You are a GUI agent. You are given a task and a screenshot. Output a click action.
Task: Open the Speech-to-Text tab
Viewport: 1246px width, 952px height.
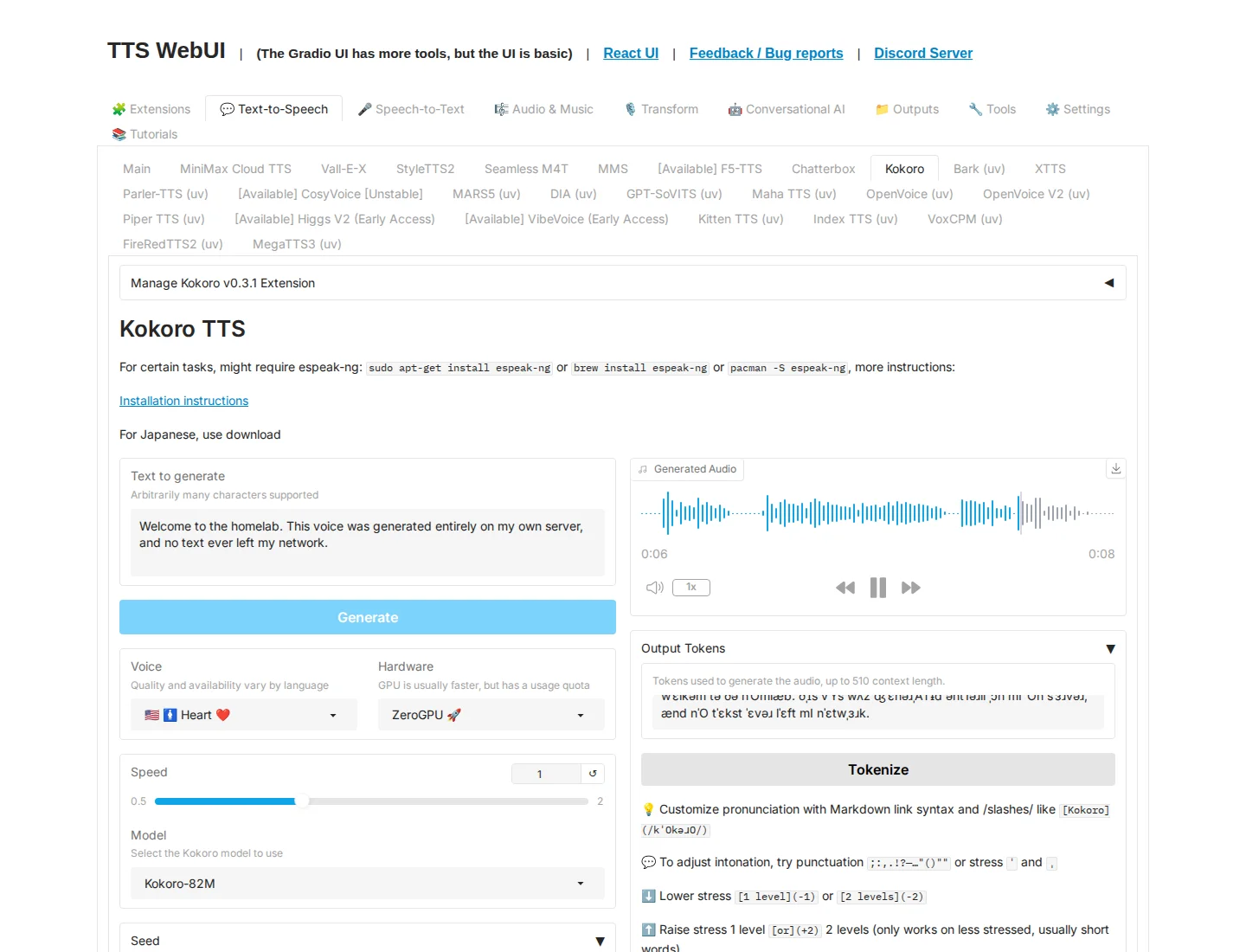pyautogui.click(x=411, y=109)
